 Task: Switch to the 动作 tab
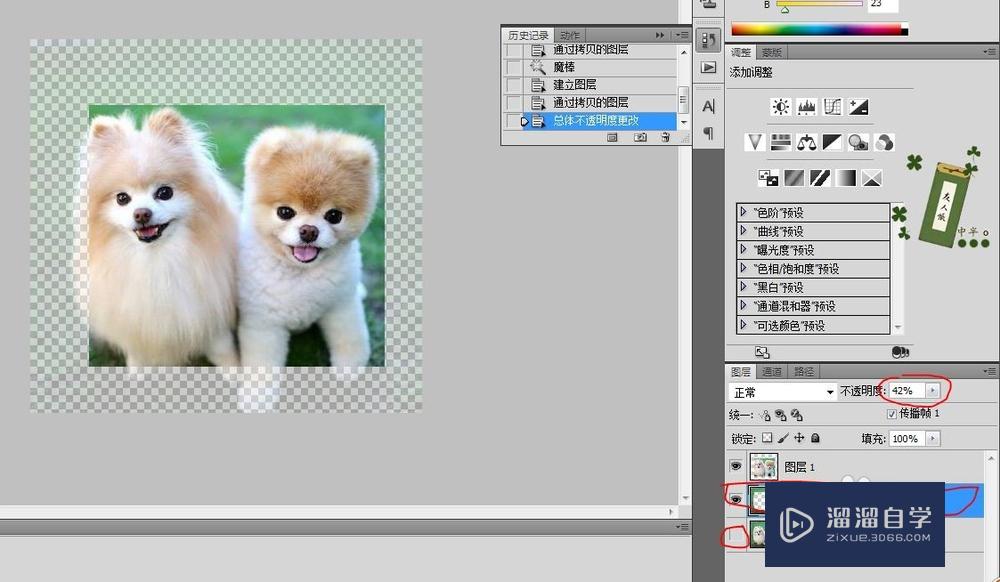tap(569, 35)
